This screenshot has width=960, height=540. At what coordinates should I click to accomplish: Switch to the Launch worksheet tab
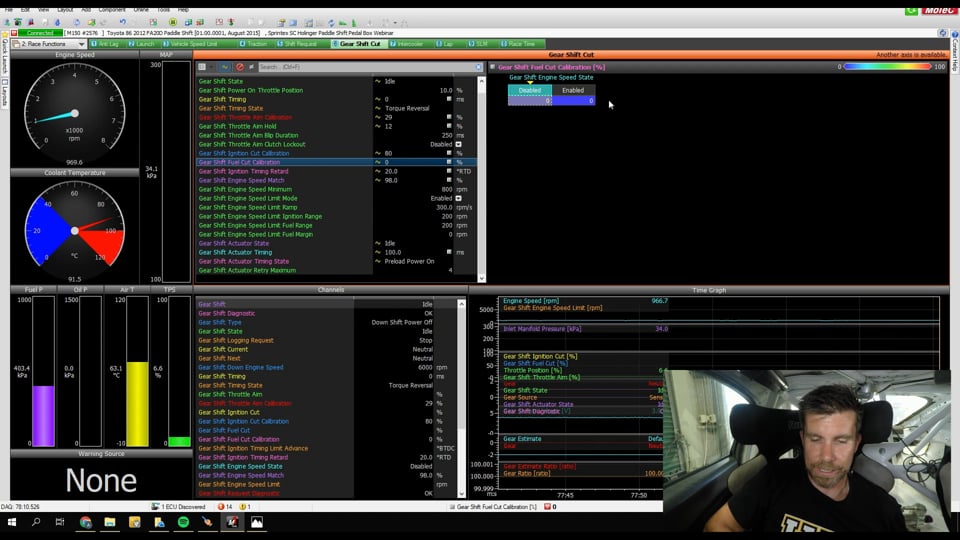coord(141,44)
